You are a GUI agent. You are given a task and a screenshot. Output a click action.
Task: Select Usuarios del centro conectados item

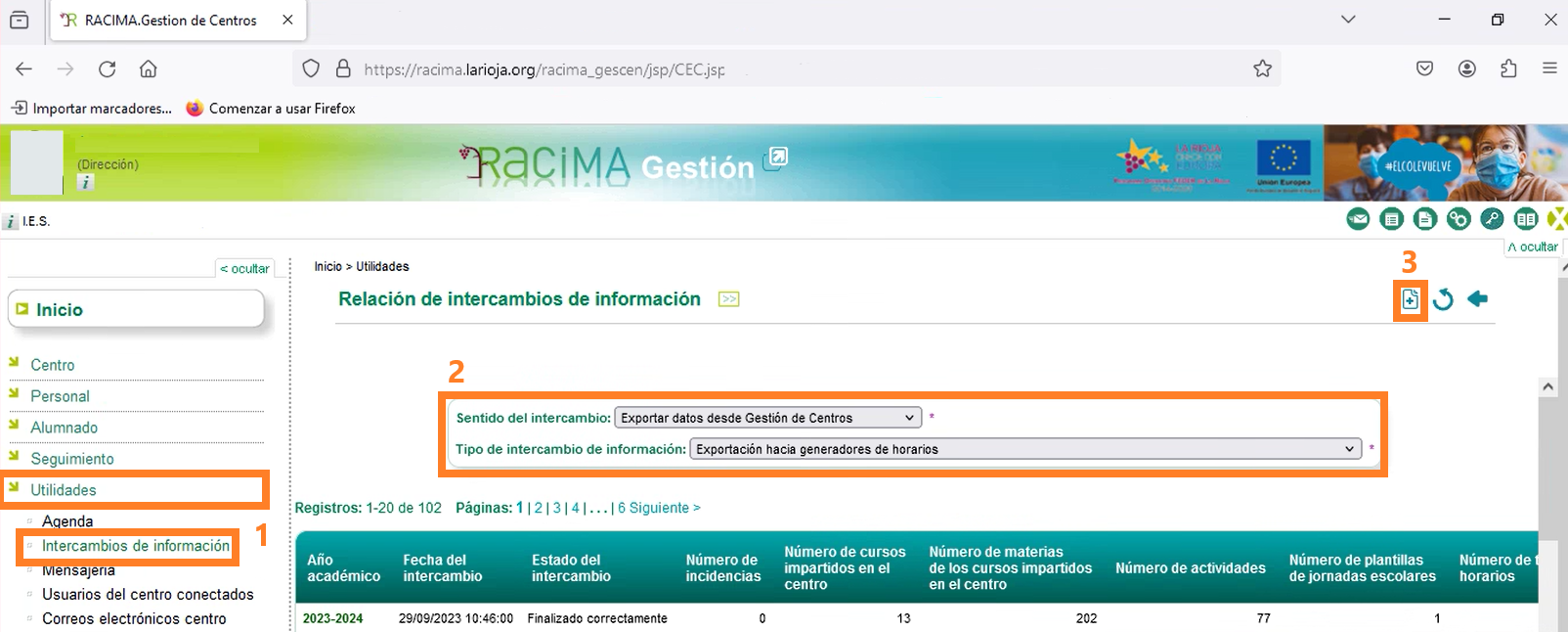click(148, 595)
